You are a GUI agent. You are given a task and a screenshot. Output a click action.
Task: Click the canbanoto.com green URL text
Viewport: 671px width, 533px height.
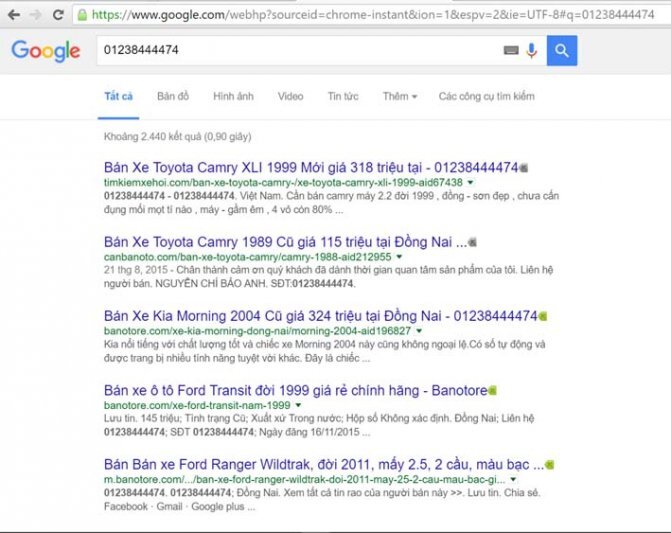[248, 257]
